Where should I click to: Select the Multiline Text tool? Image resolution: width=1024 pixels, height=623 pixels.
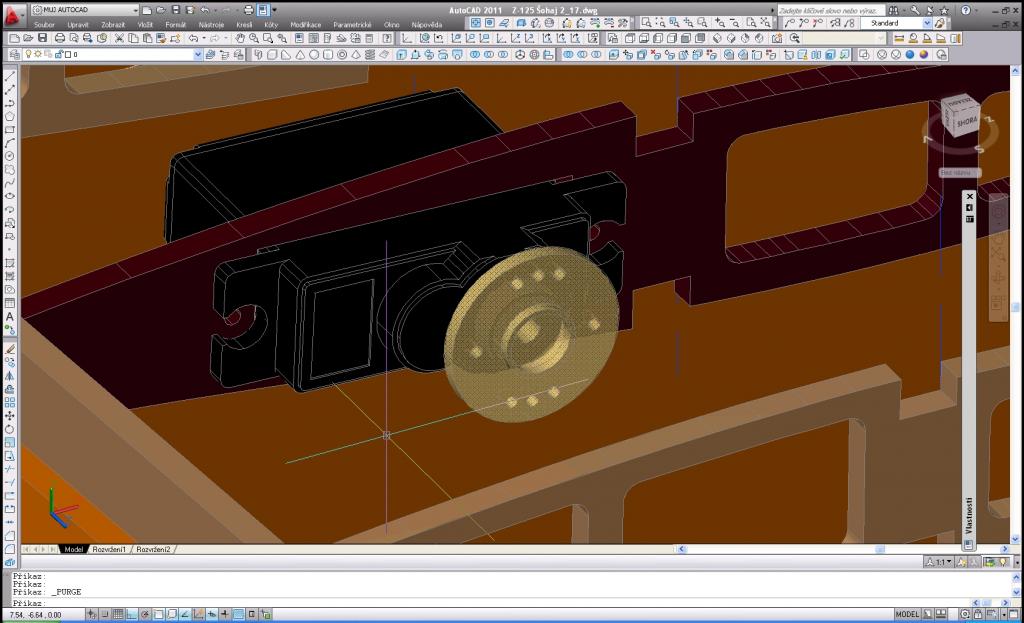[10, 316]
